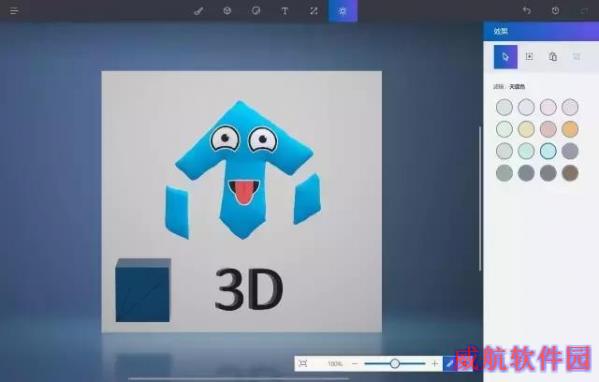Toggle 2D pencil view mode
The image size is (599, 382).
click(450, 364)
